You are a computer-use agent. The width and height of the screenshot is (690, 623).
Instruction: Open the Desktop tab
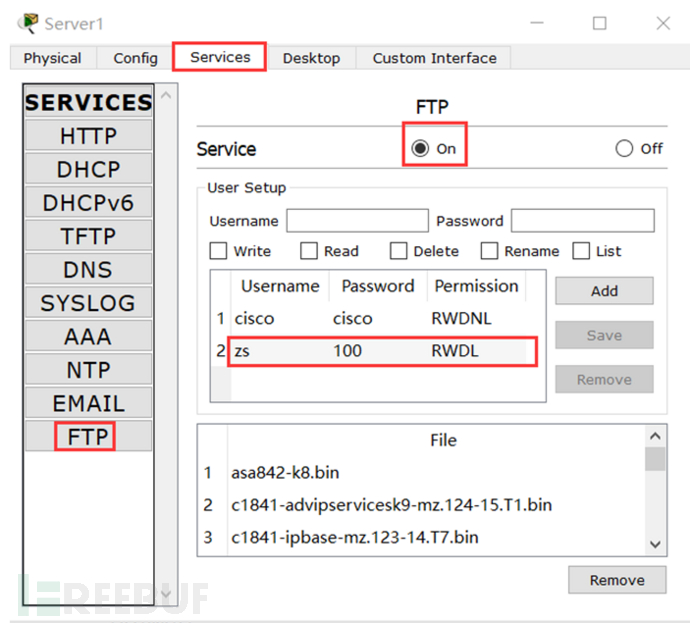click(311, 58)
